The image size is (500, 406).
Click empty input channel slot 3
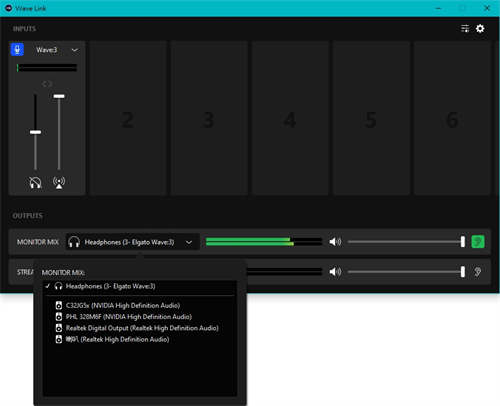[x=209, y=118]
